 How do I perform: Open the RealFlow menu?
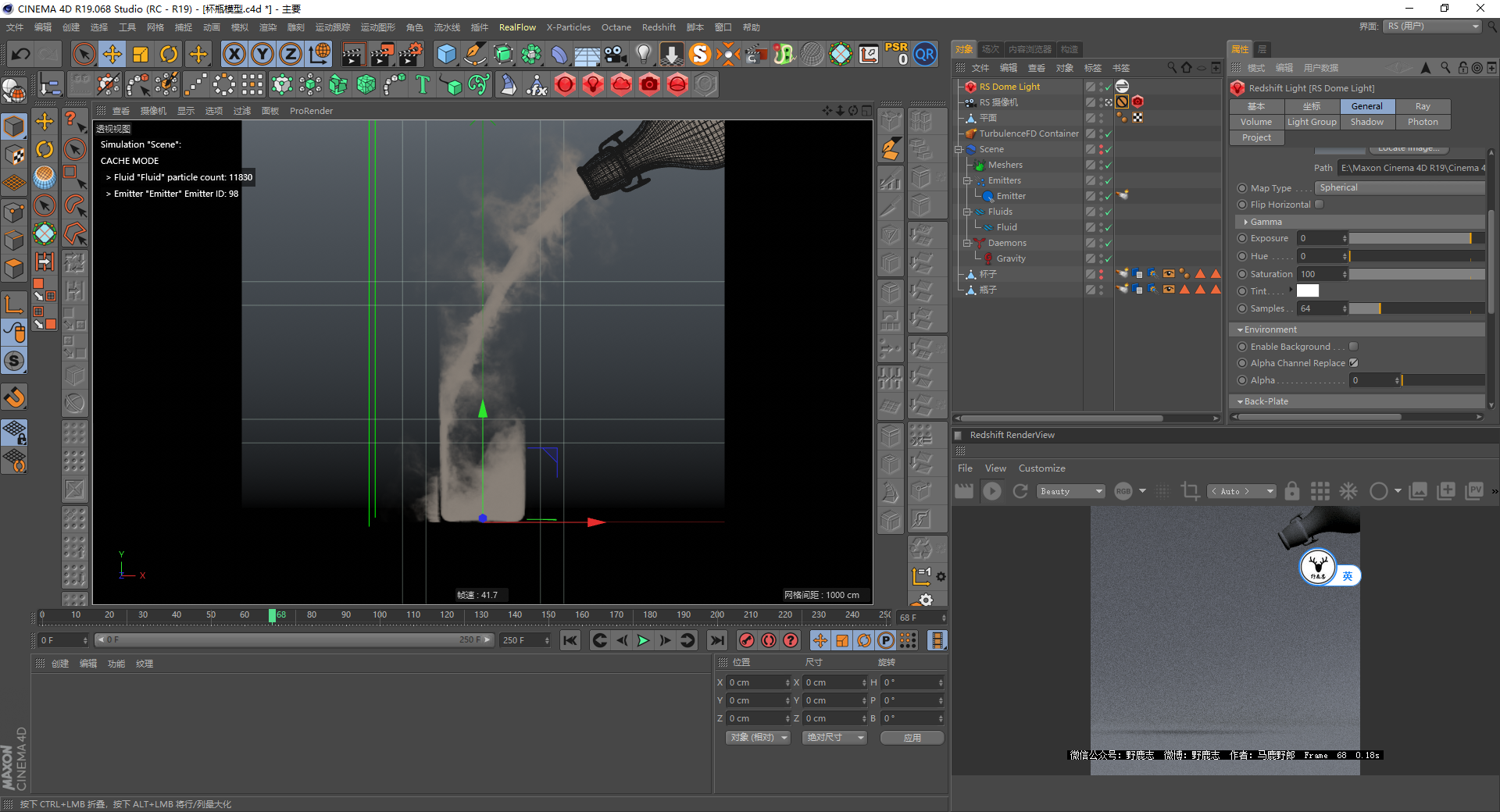click(x=517, y=27)
